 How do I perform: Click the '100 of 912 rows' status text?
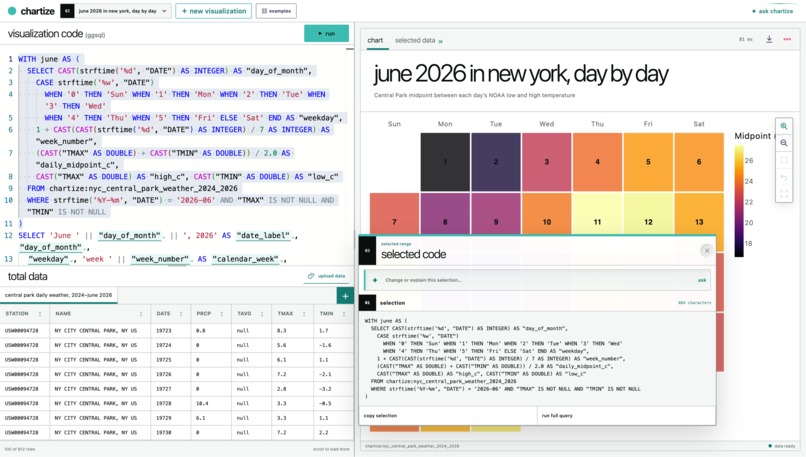[21, 449]
